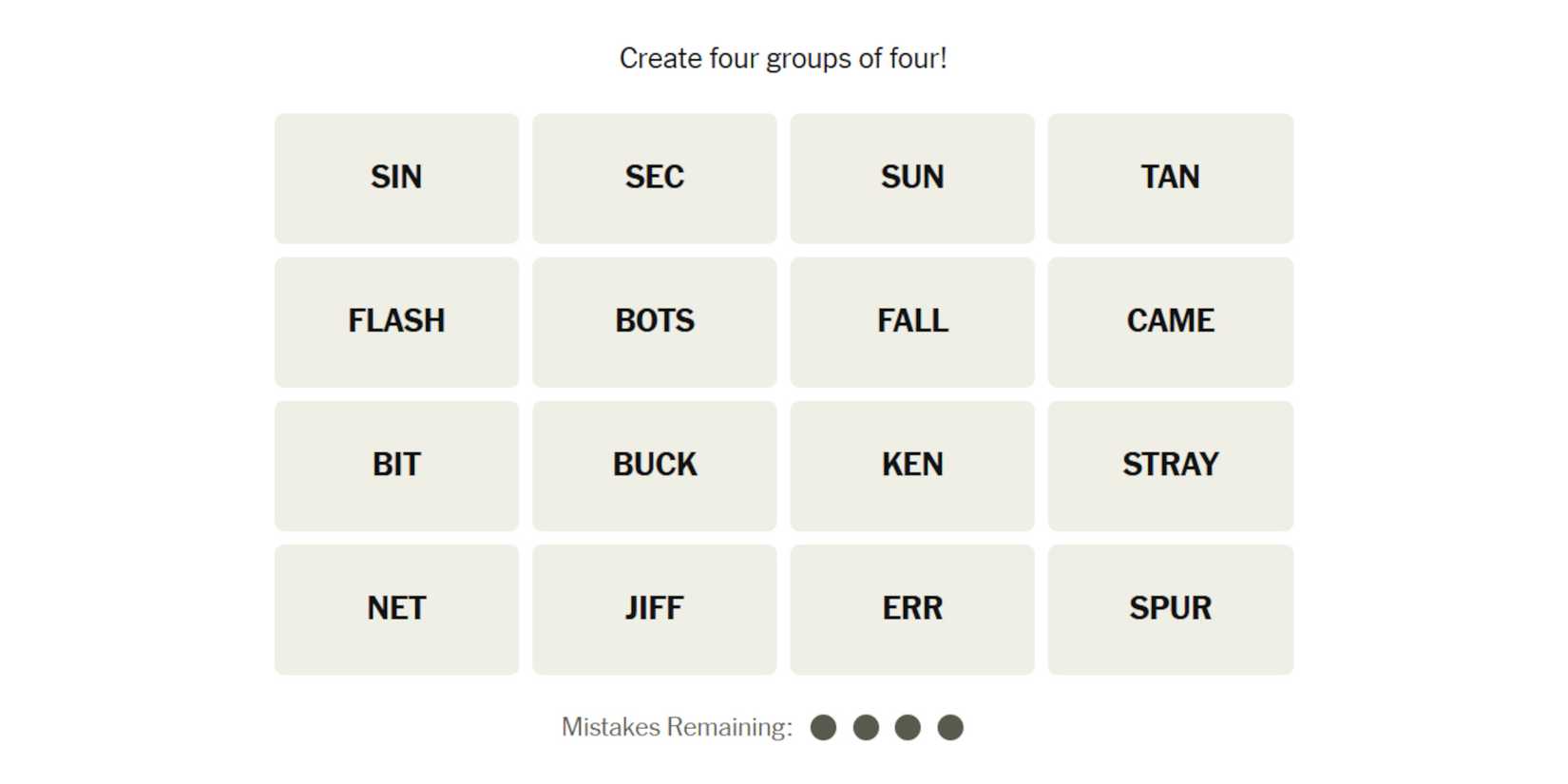
Task: Click the first Mistakes Remaining dot
Action: 823,728
